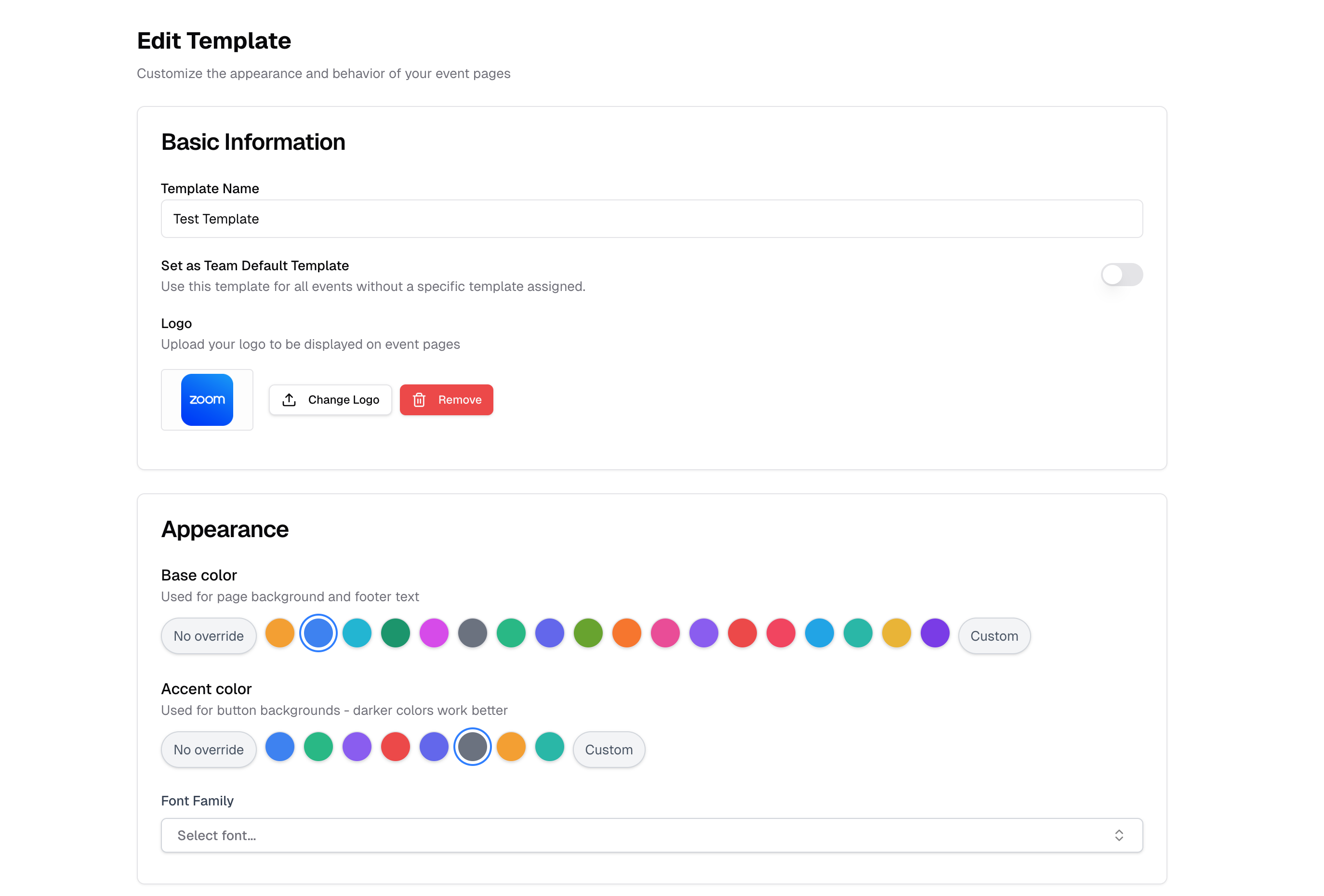The image size is (1324, 896).
Task: Select the purple accent color swatch
Action: [357, 746]
